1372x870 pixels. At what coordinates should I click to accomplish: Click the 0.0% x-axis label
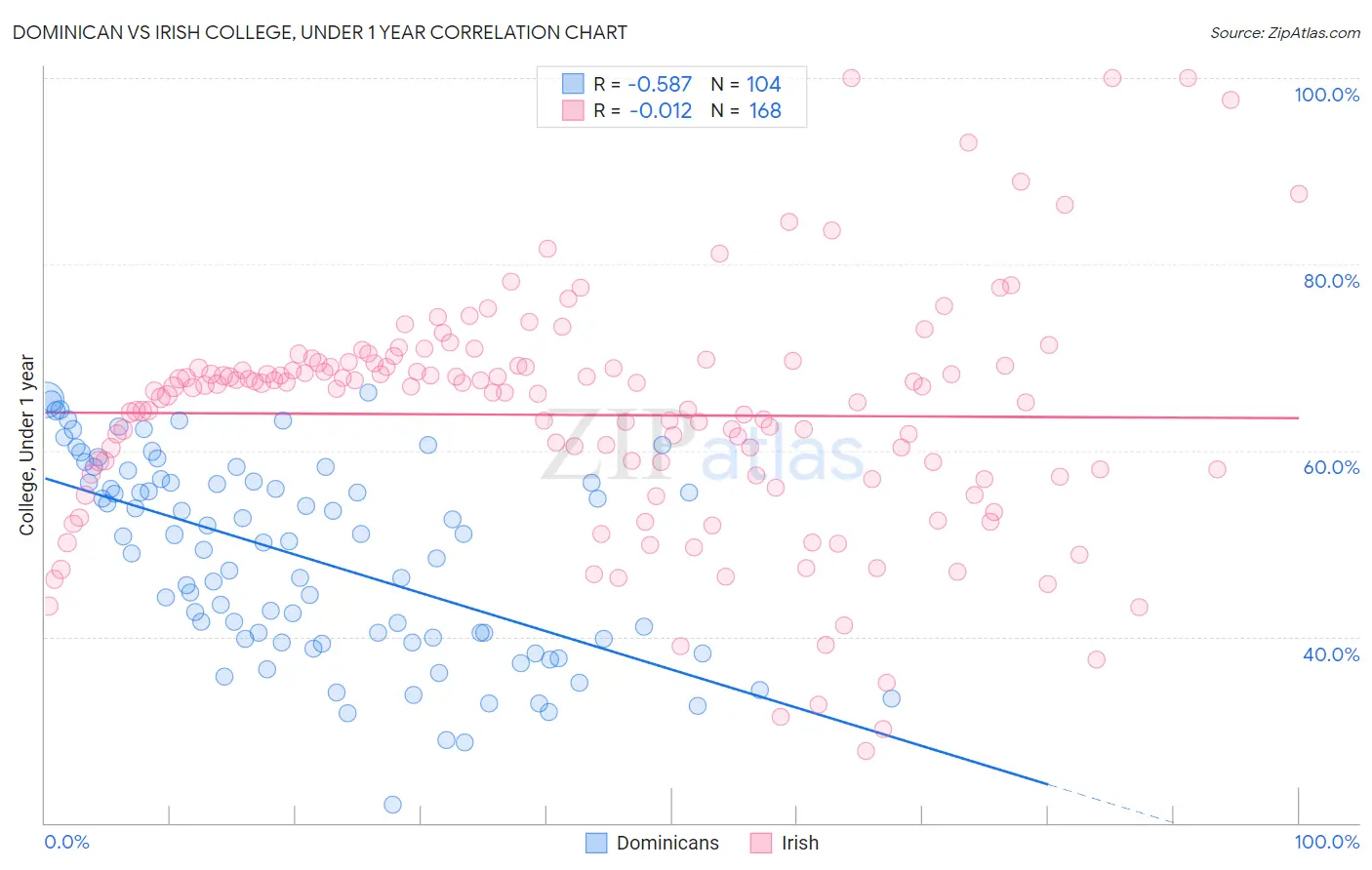point(66,842)
